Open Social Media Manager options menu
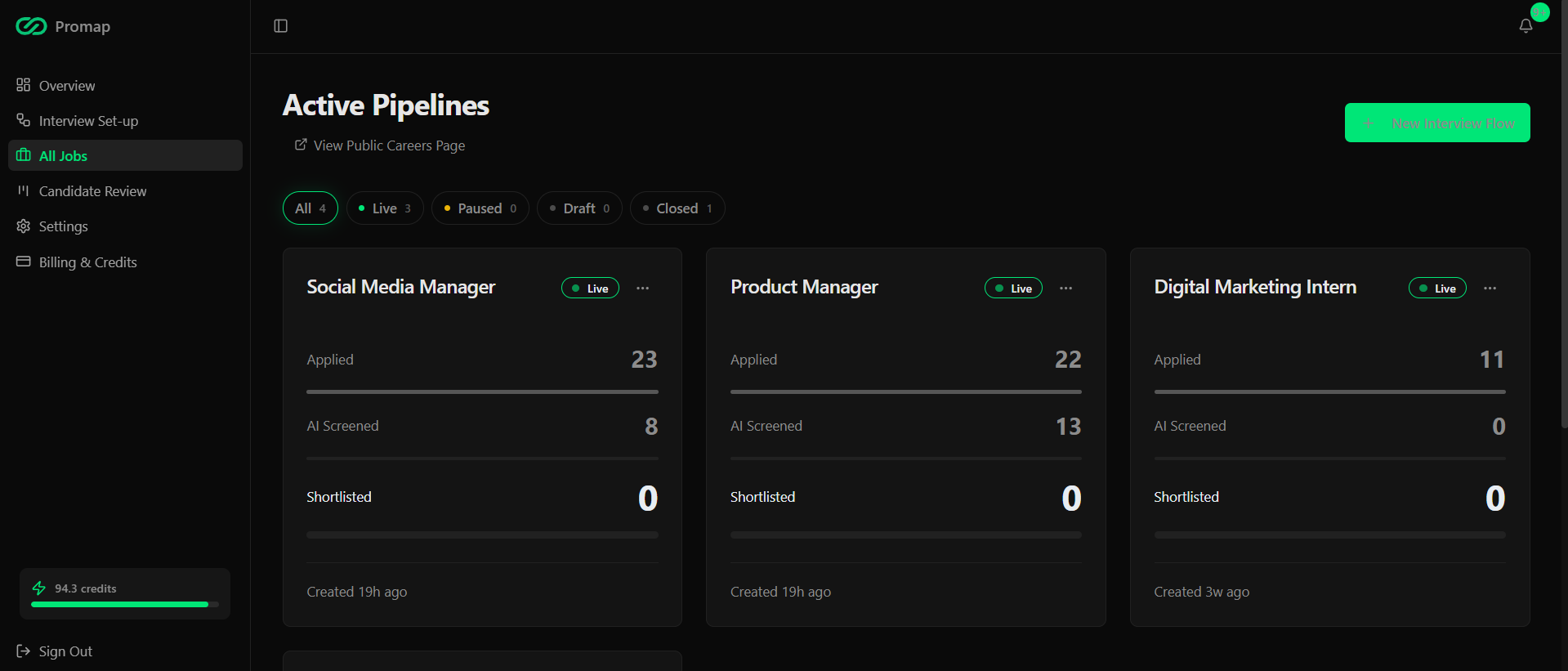This screenshot has height=671, width=1568. click(x=643, y=288)
